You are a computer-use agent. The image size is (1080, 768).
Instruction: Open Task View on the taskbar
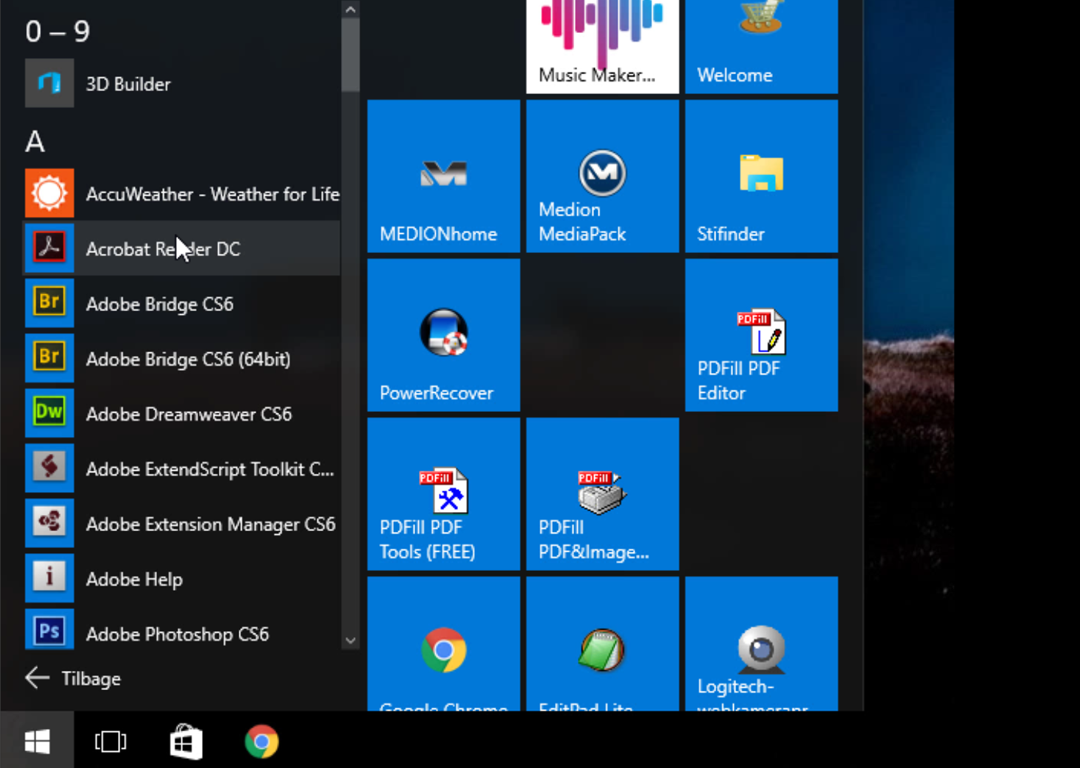[111, 741]
